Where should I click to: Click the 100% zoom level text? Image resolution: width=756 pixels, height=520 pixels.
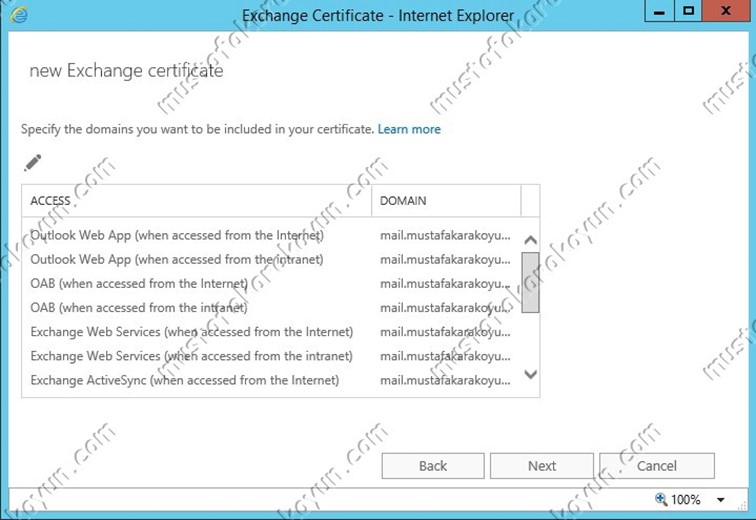685,500
